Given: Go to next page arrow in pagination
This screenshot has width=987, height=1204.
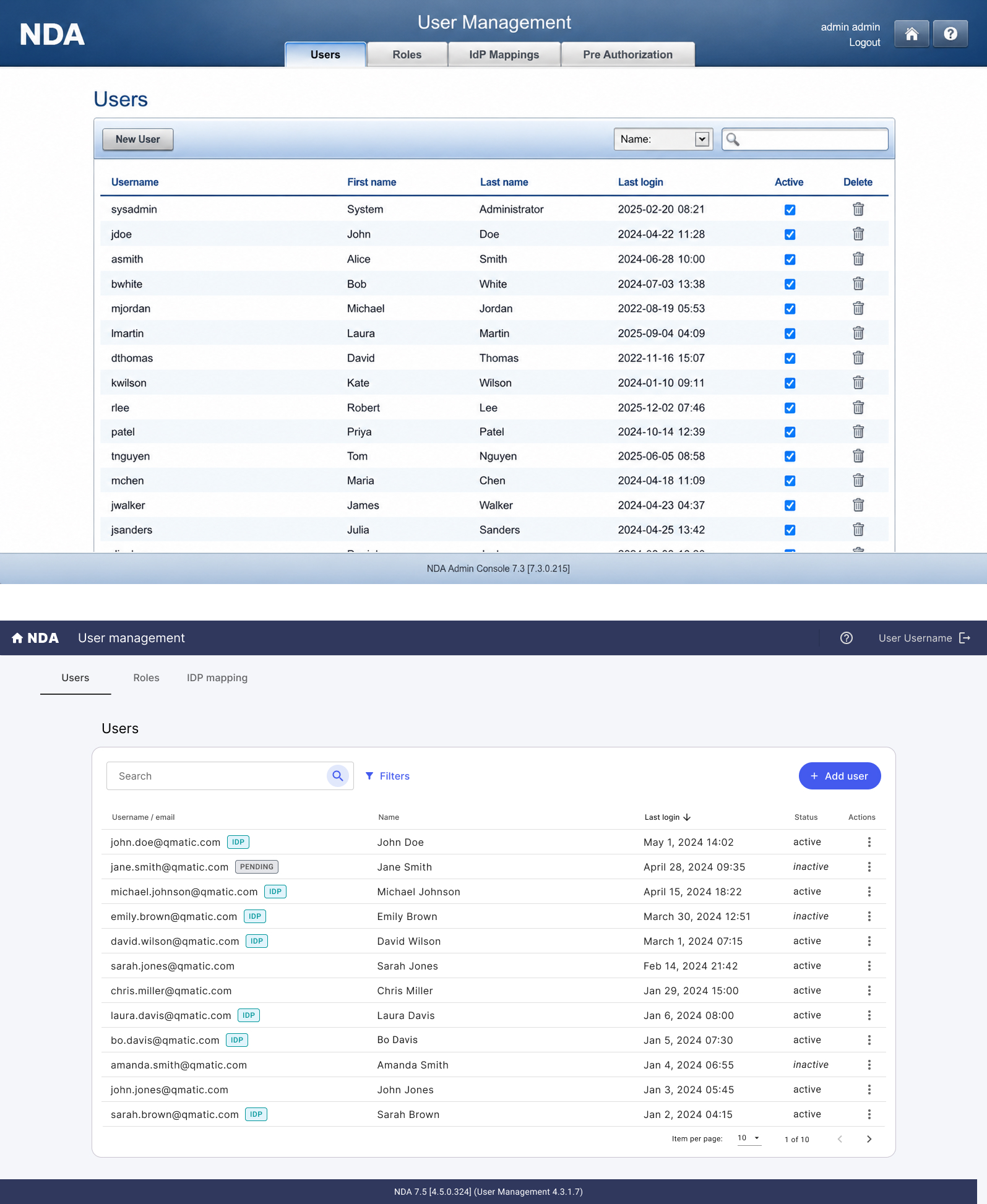Looking at the screenshot, I should [x=869, y=1139].
